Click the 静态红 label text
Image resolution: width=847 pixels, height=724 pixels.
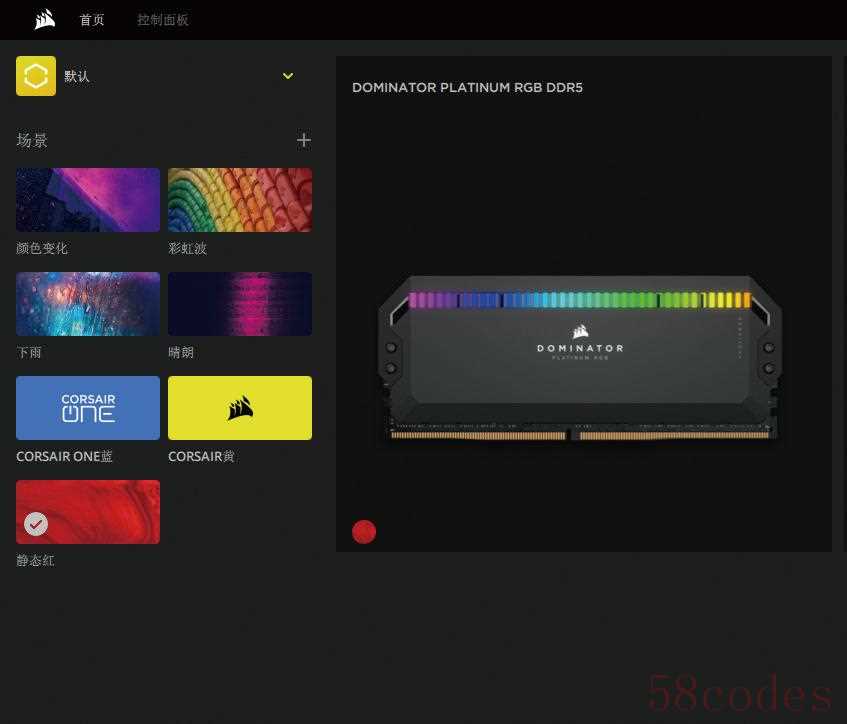[x=35, y=560]
